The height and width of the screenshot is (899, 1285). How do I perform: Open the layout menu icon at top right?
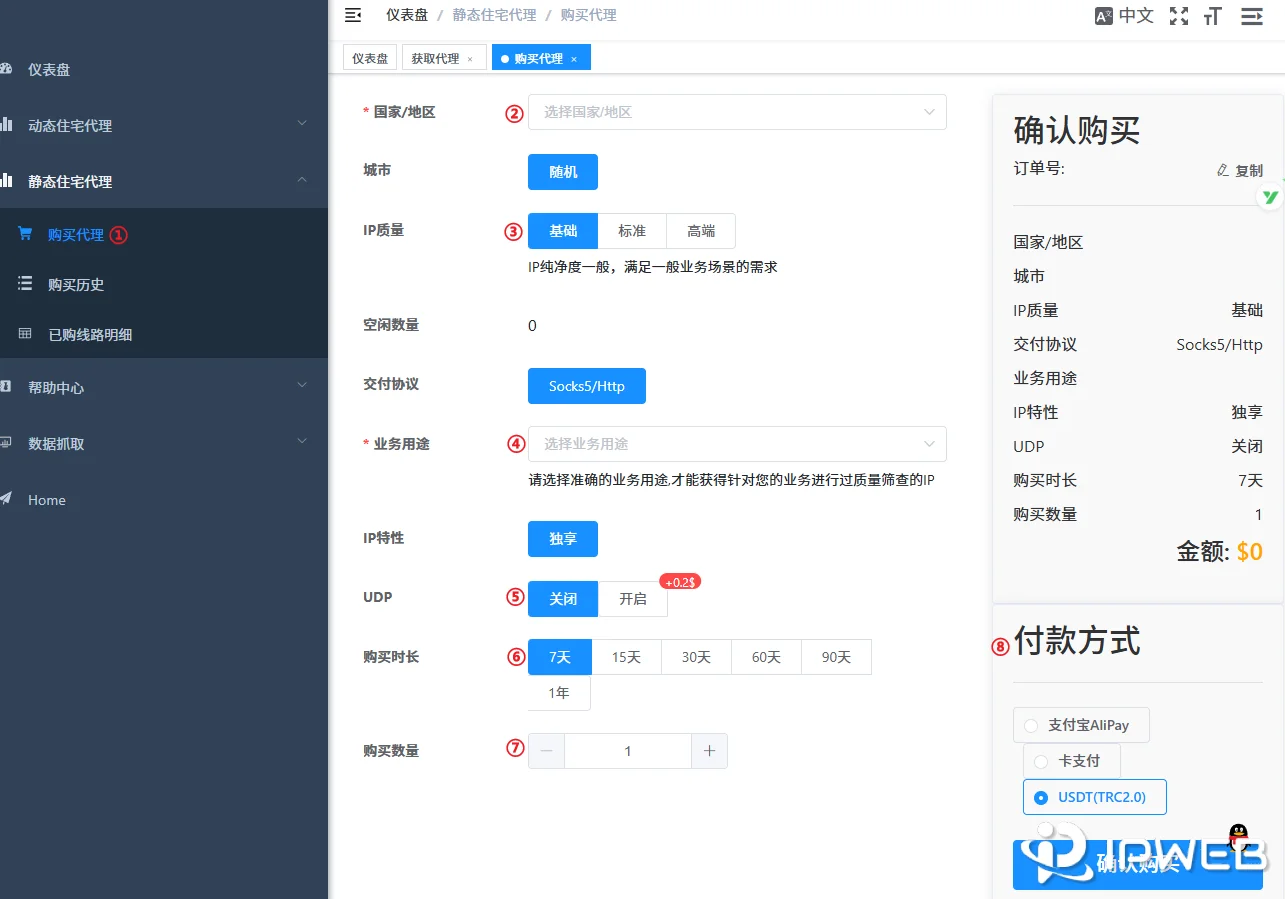click(x=1249, y=15)
